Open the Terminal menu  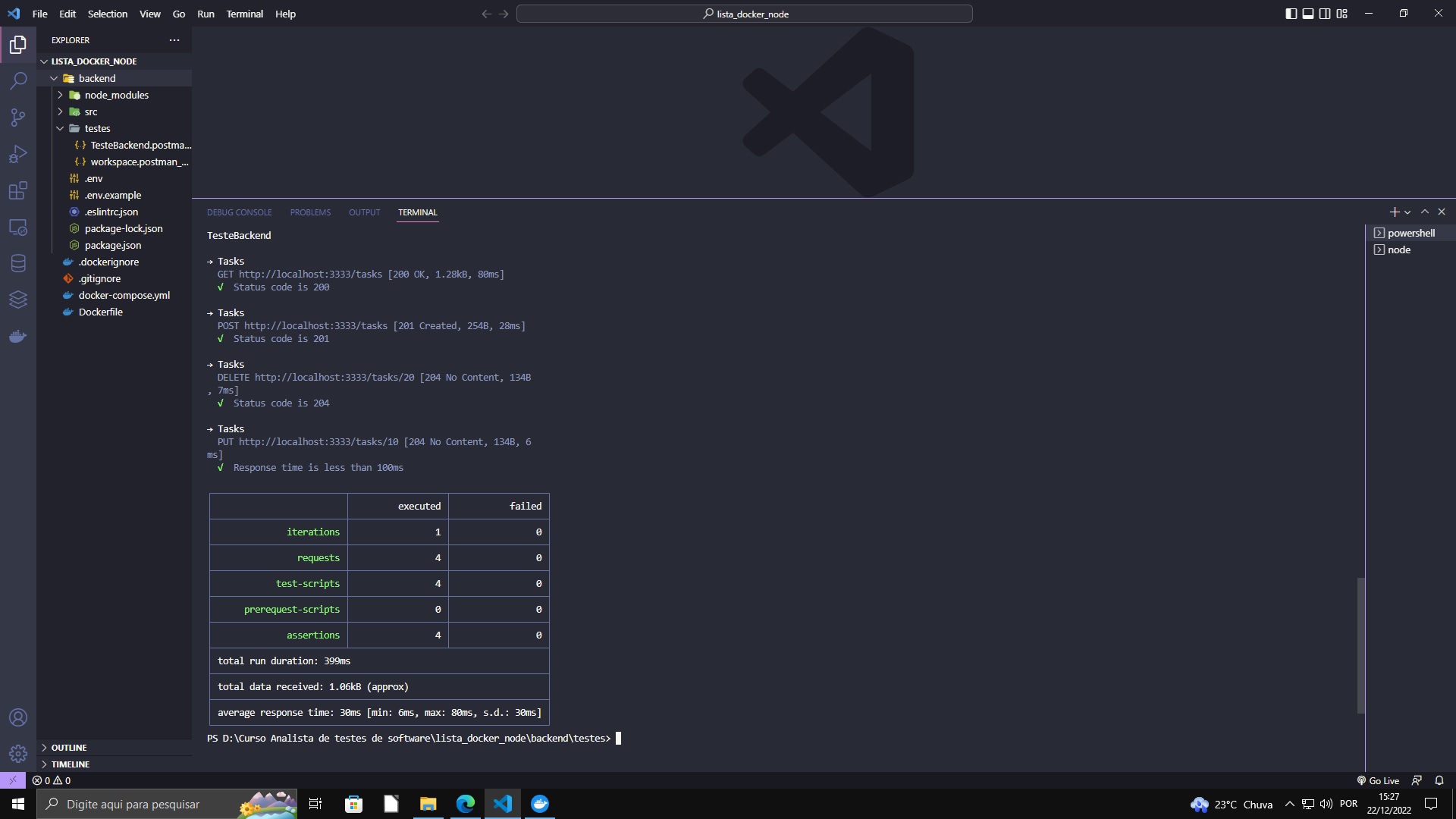coord(244,14)
